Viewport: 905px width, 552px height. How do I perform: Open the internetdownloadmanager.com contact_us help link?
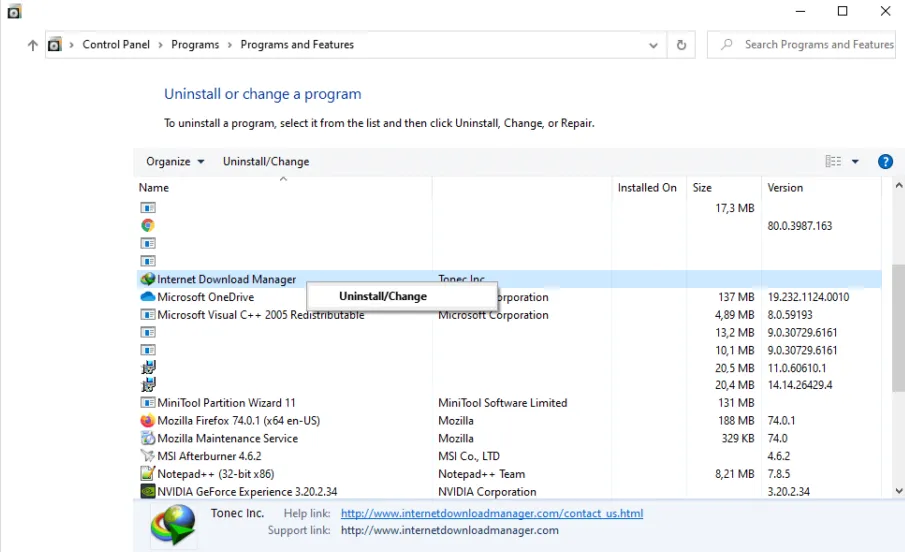coord(492,513)
